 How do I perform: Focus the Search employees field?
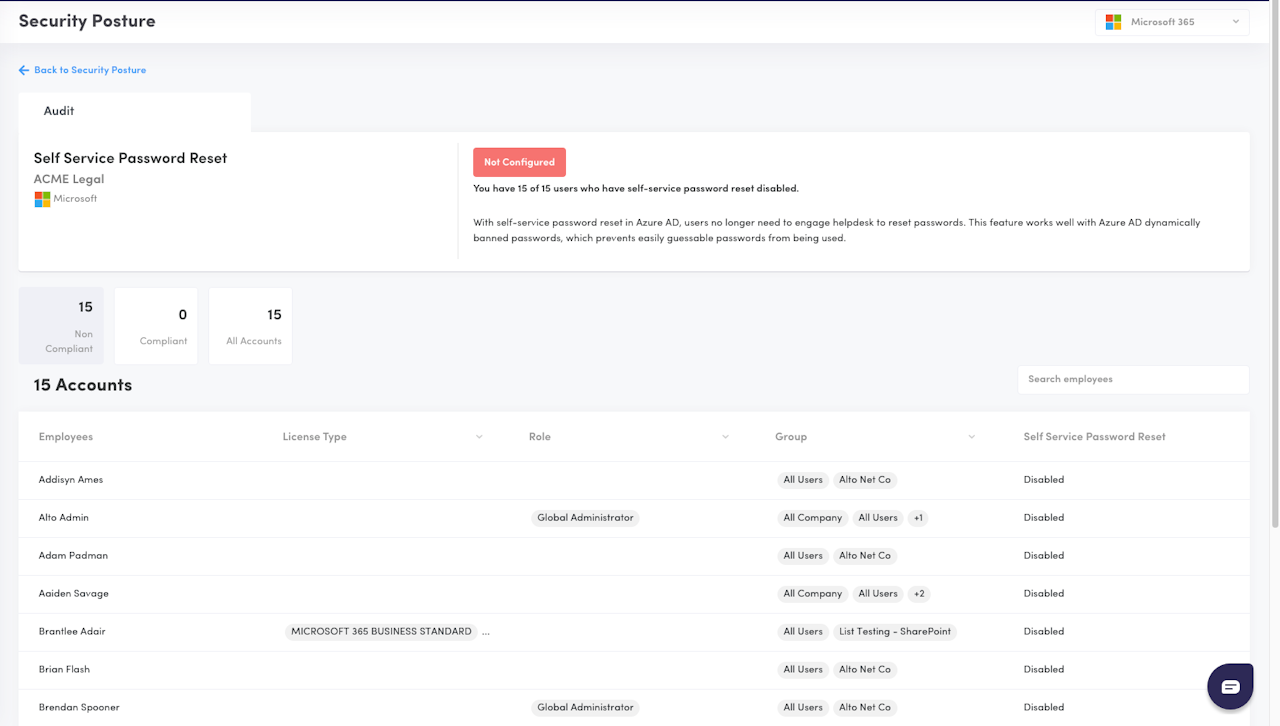pyautogui.click(x=1133, y=380)
